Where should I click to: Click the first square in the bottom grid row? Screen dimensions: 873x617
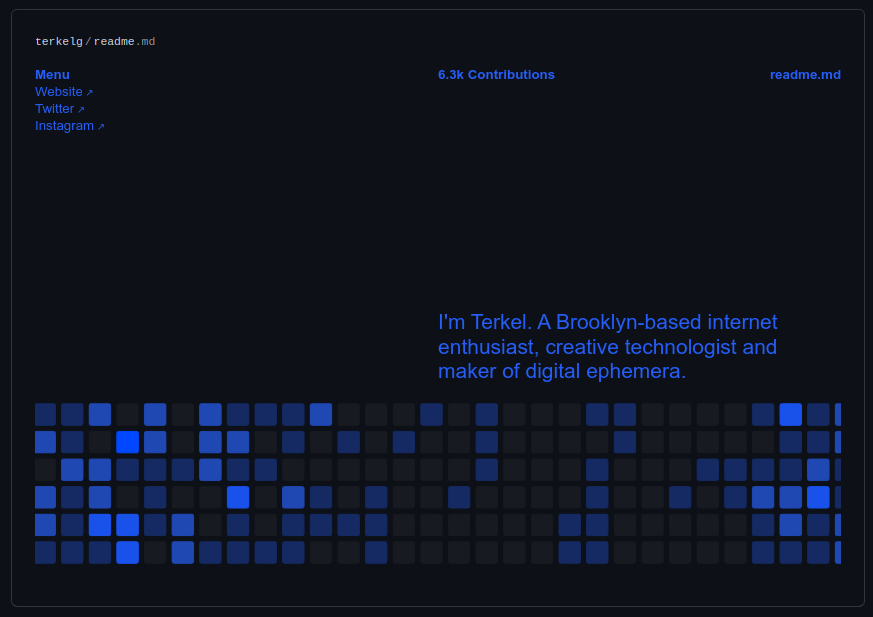click(45, 552)
